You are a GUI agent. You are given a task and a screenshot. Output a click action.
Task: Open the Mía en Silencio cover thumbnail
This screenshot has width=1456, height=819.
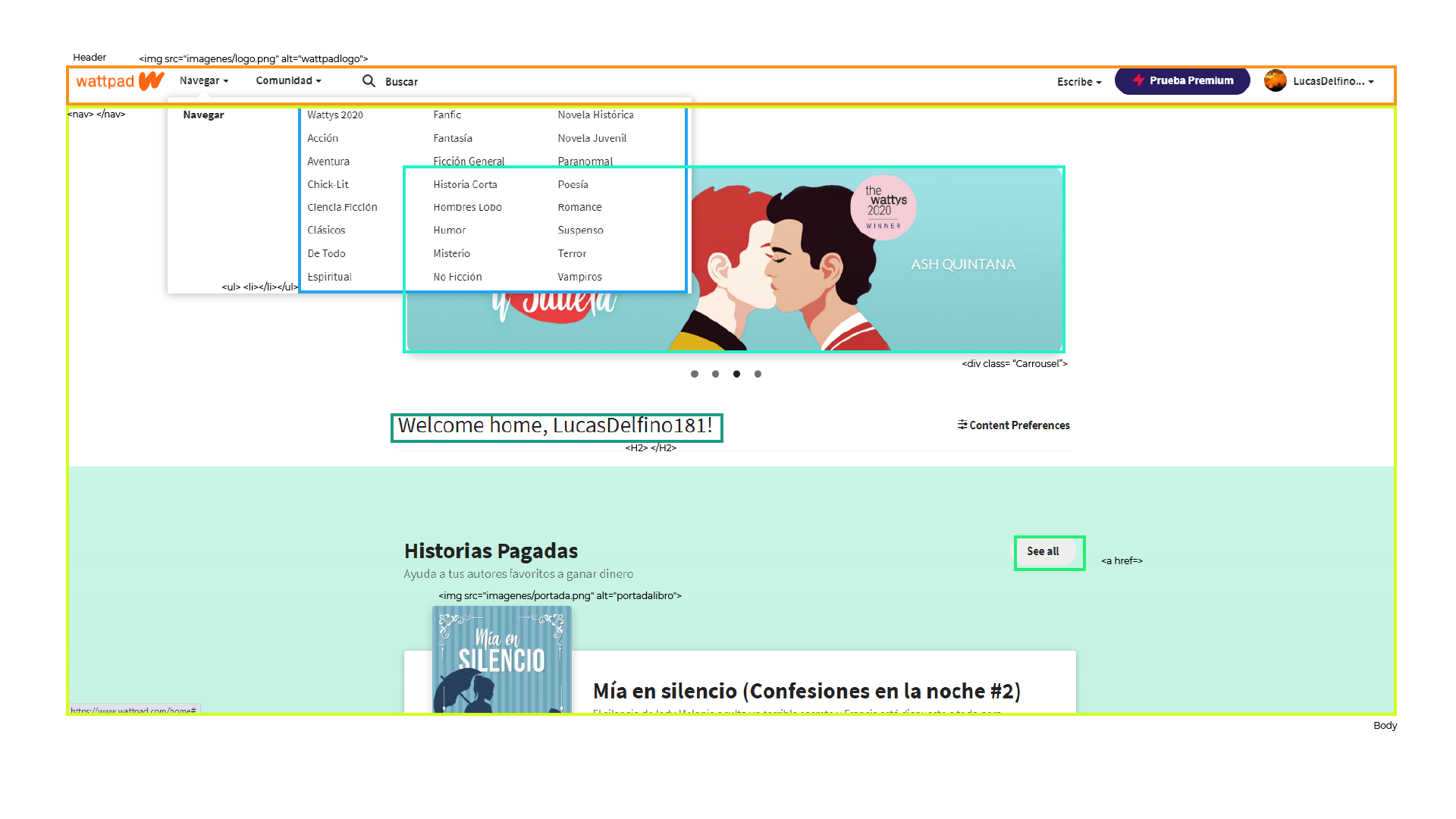click(x=501, y=659)
